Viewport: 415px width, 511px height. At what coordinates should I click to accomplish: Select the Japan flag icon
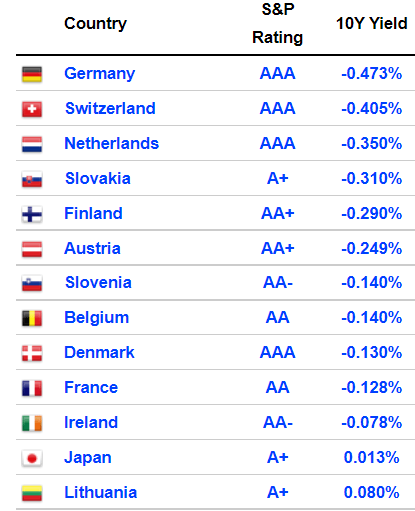32,458
